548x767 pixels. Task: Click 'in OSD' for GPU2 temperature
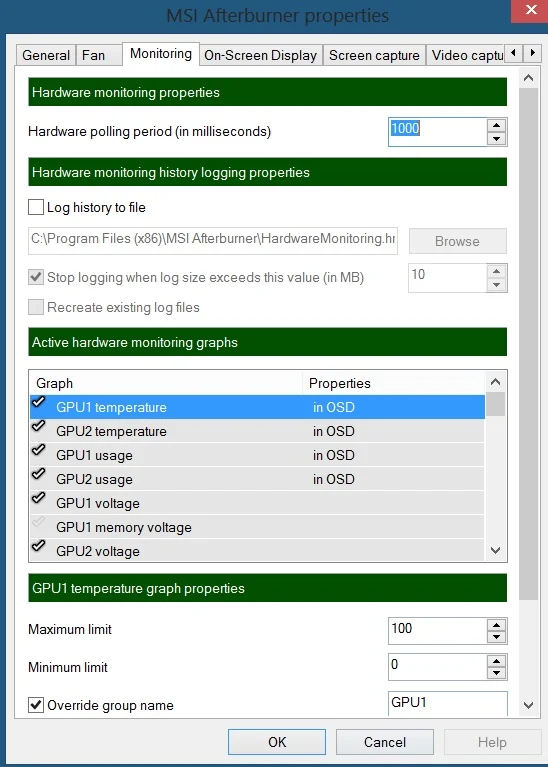pos(334,431)
